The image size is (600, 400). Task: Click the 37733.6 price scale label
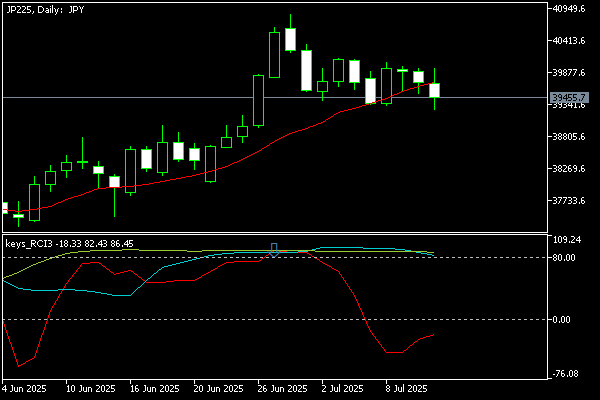point(569,201)
